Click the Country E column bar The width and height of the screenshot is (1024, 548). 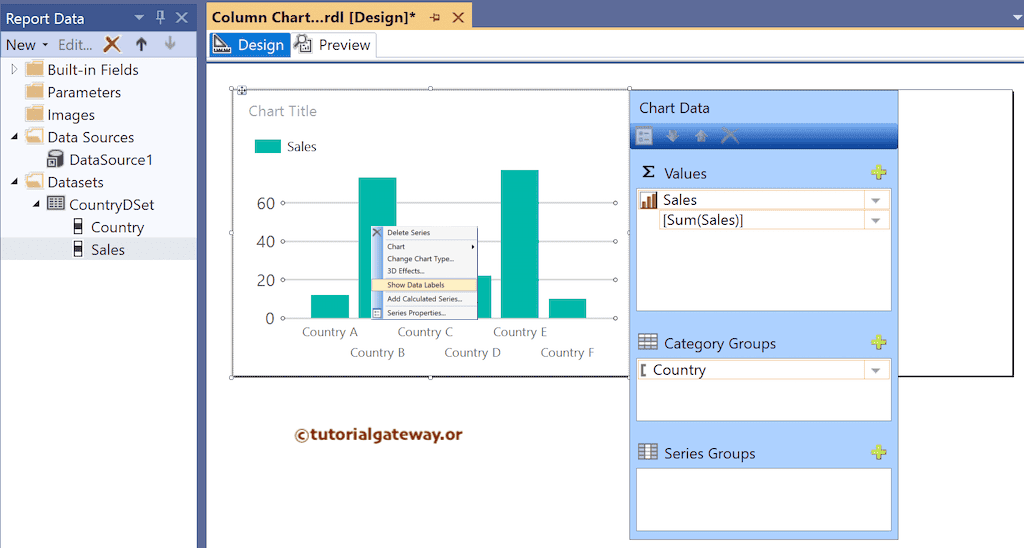520,244
